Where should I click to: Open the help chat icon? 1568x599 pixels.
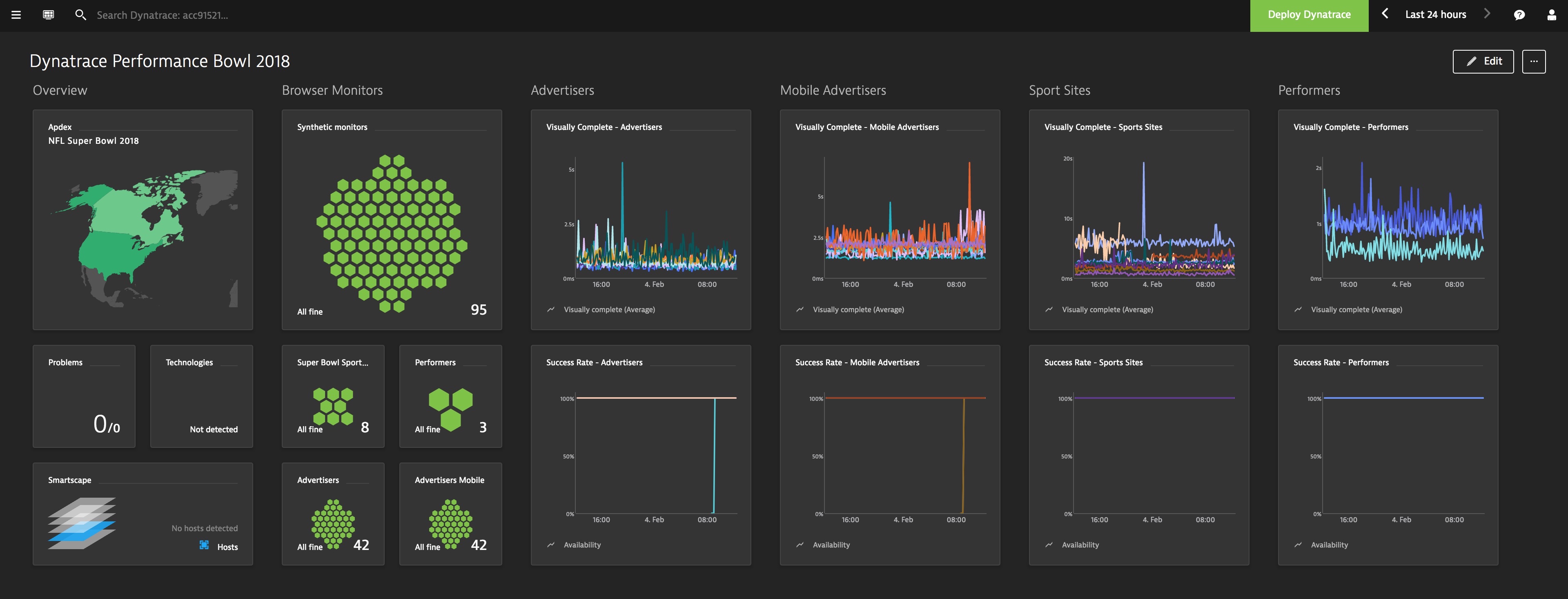tap(1519, 15)
